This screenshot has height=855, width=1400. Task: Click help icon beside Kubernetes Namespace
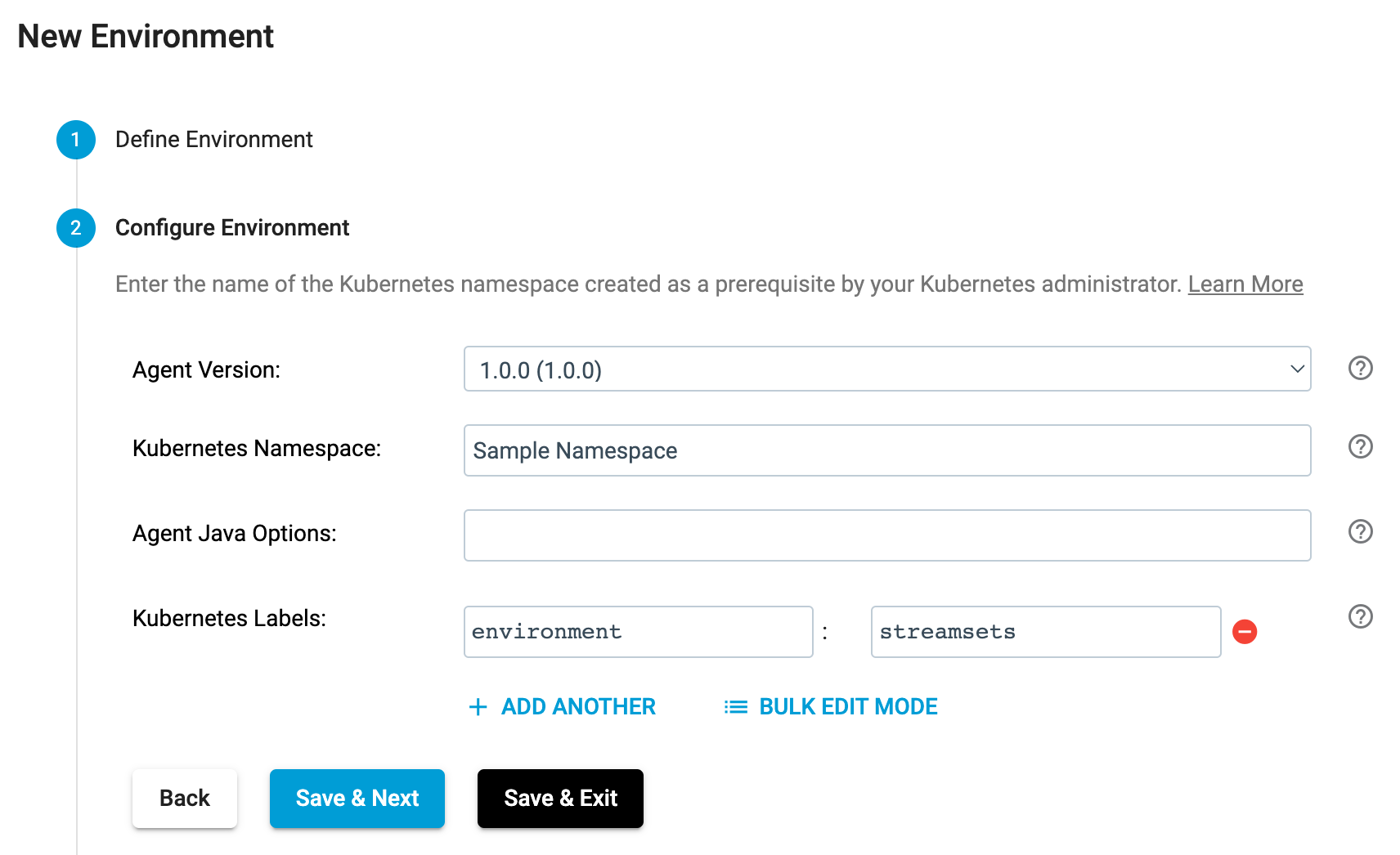1360,447
